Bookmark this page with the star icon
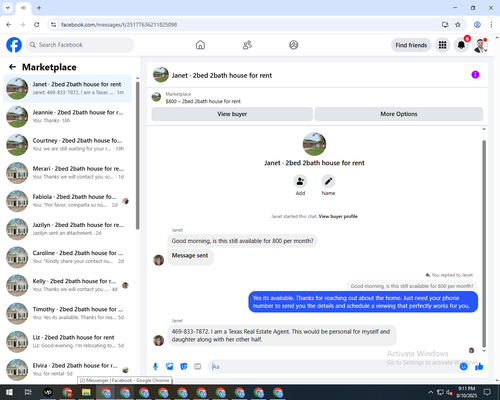The image size is (500, 400). click(x=458, y=24)
